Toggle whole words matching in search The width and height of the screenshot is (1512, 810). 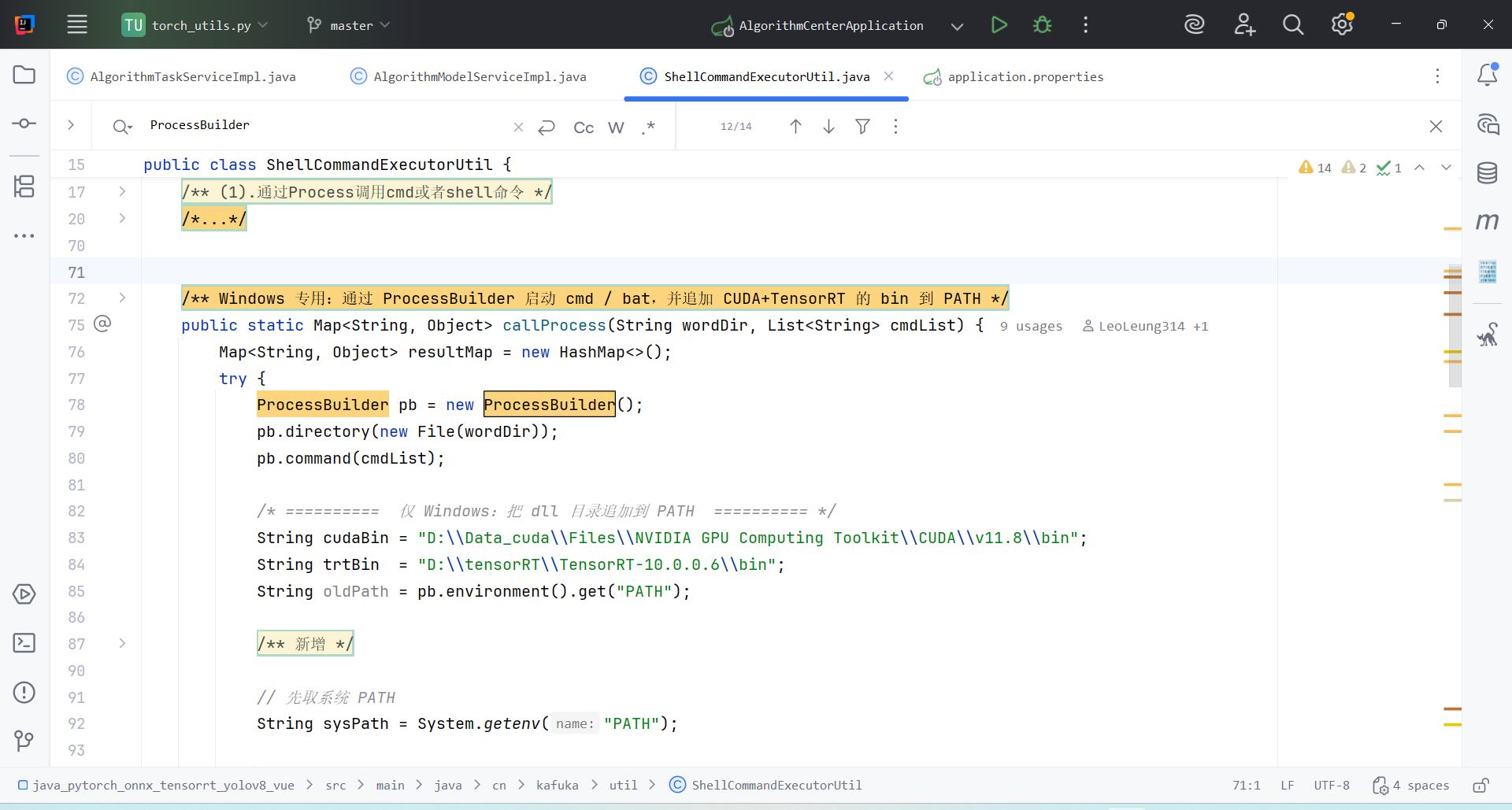pos(616,127)
